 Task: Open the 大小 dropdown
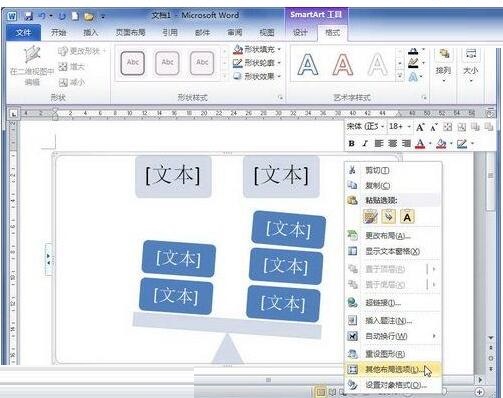(x=471, y=66)
